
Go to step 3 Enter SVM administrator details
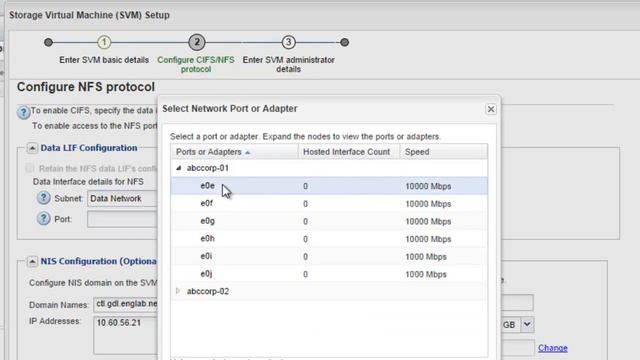click(288, 42)
